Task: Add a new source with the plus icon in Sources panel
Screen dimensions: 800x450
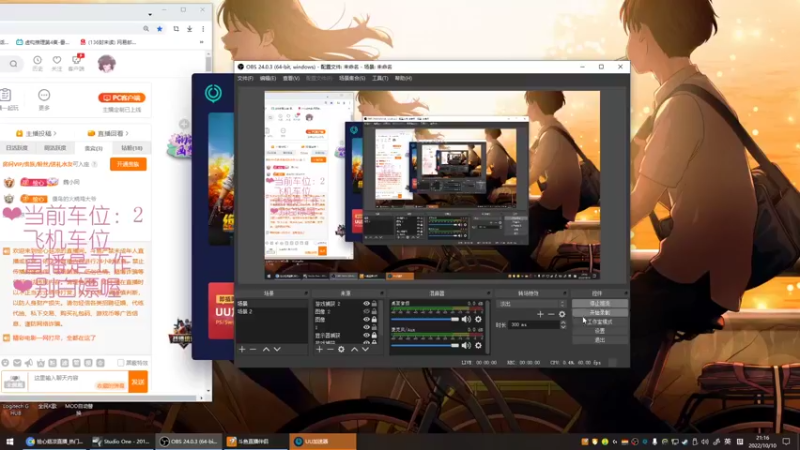Action: click(319, 349)
